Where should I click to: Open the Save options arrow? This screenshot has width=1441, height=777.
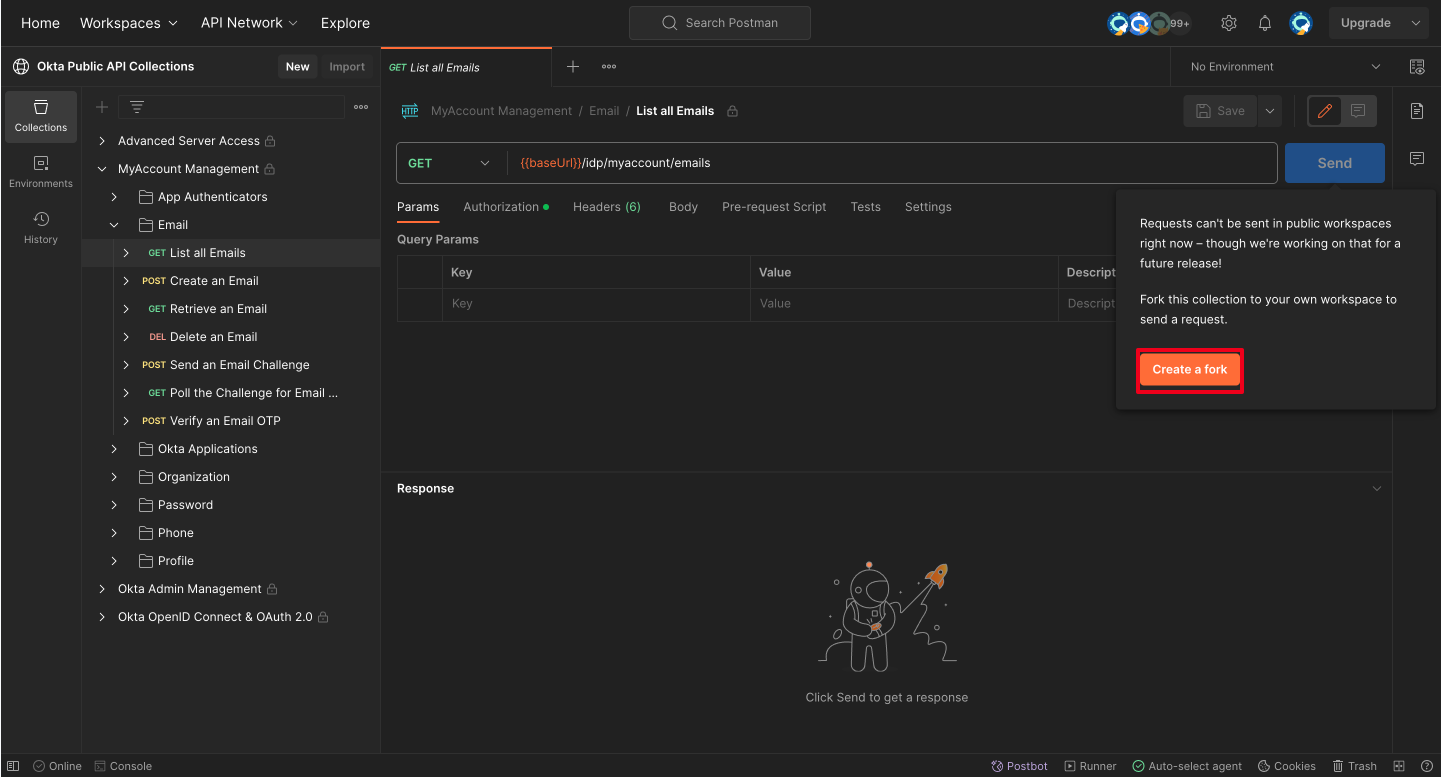[1270, 111]
